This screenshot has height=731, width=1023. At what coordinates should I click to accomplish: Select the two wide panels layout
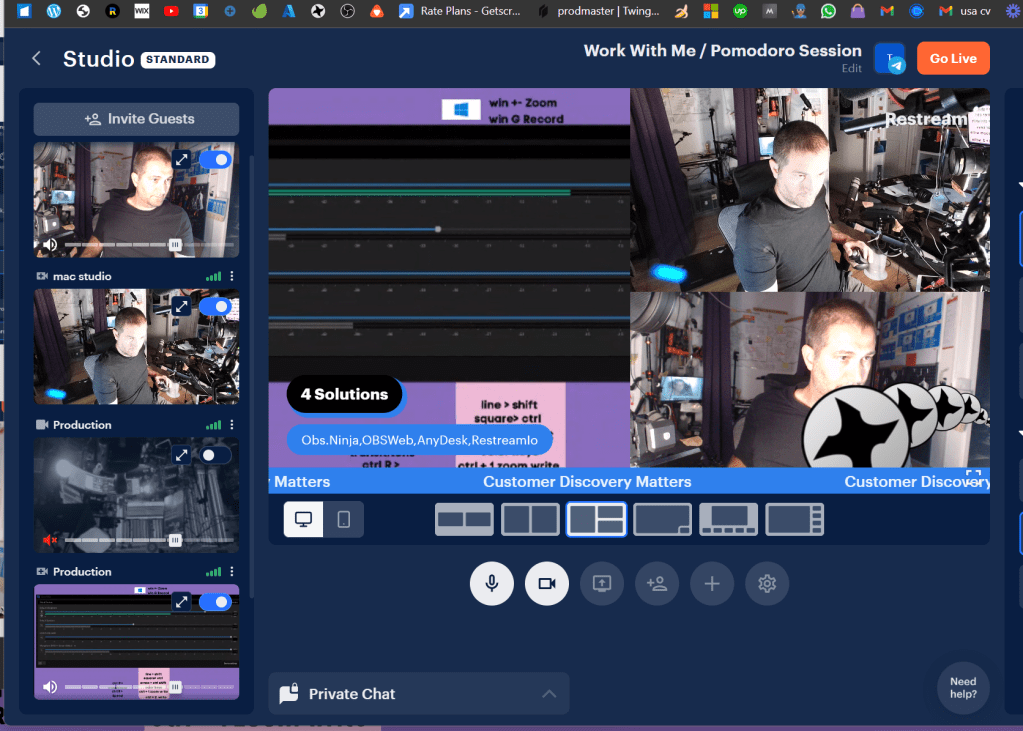coord(464,520)
